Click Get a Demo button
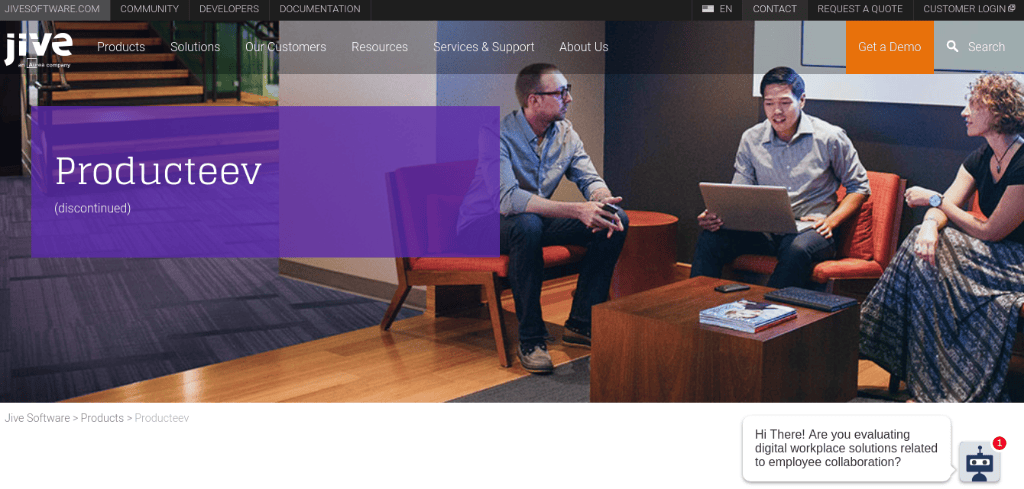Screen dimensions: 1024x489 tap(889, 47)
